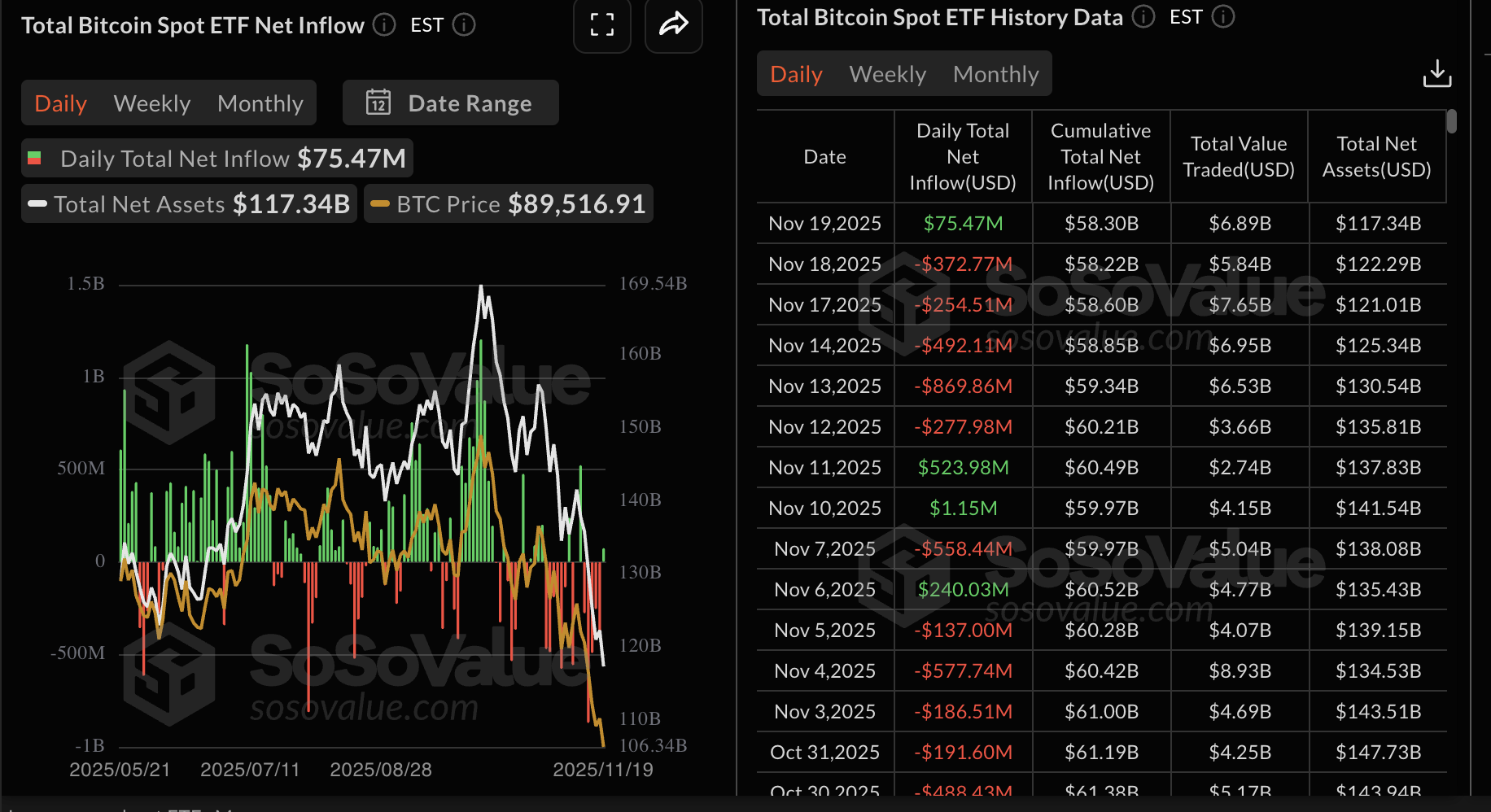
Task: Open the Date Range calendar picker
Action: click(450, 103)
